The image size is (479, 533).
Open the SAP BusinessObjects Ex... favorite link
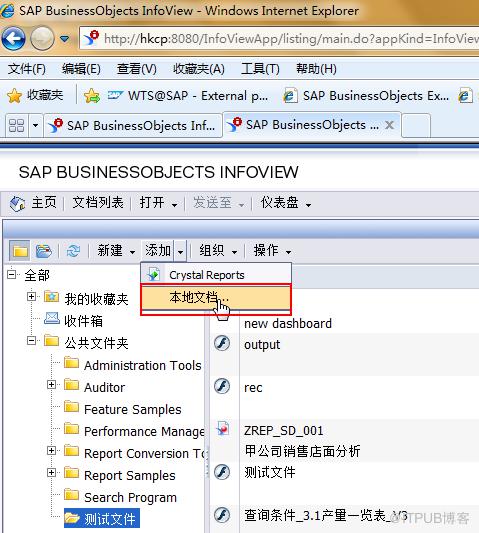(x=366, y=96)
